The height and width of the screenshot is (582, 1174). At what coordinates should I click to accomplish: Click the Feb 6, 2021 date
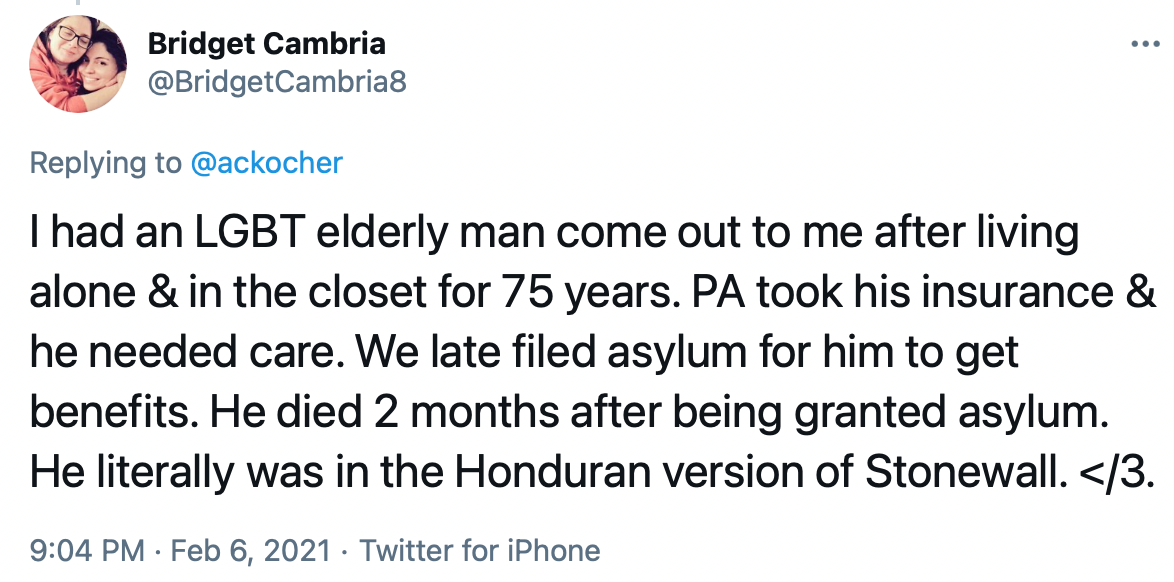(251, 551)
